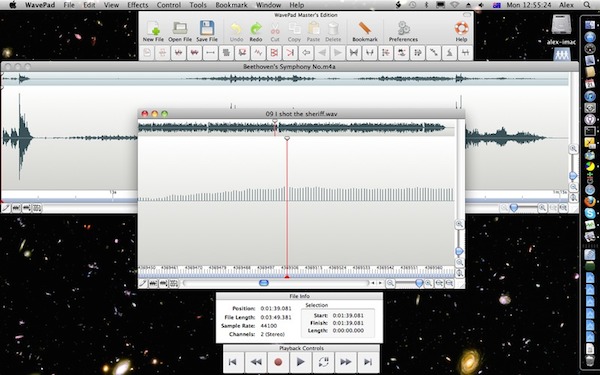Click the red arrow-to-bar icon in the effects toolbar
This screenshot has height=375, width=600.
coord(290,53)
